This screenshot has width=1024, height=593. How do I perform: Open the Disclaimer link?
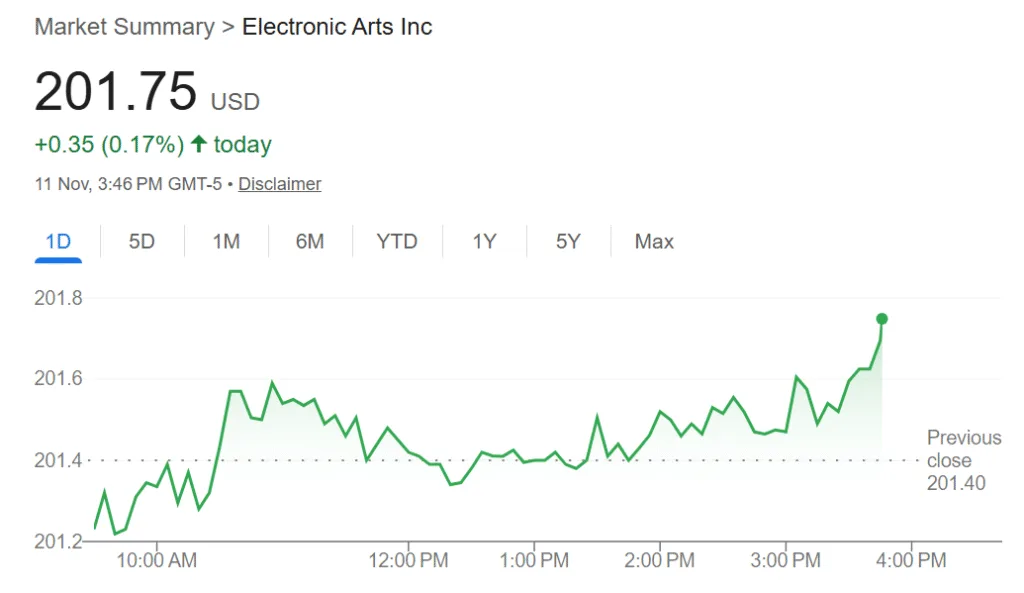(279, 184)
